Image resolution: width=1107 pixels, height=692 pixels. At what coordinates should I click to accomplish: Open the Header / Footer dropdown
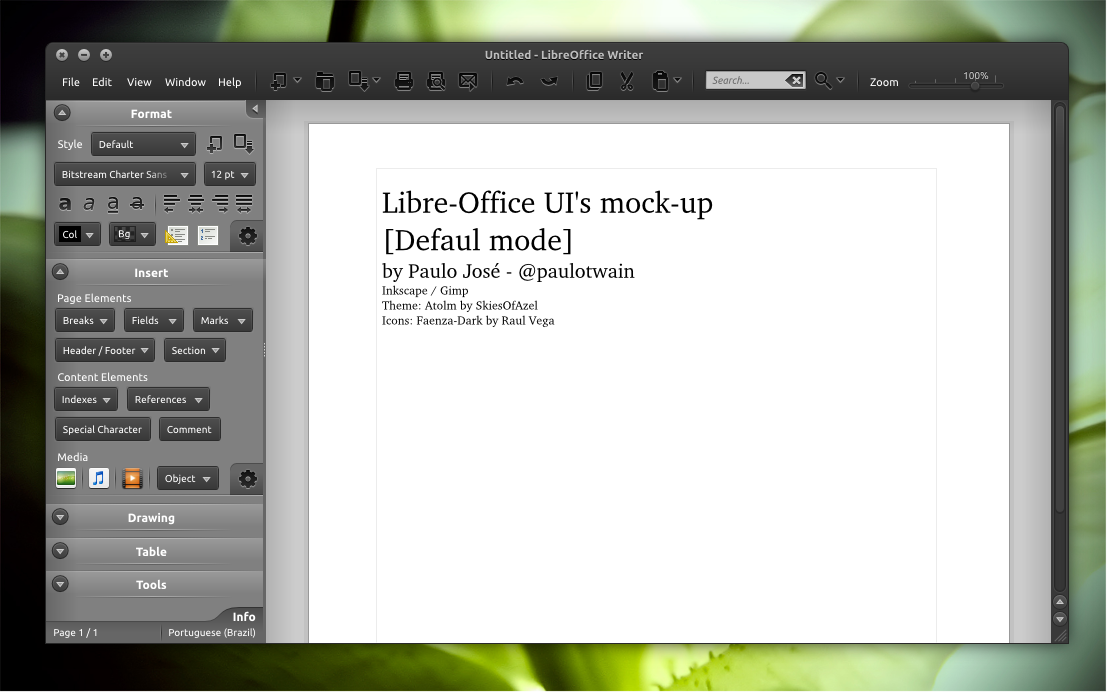pos(104,350)
